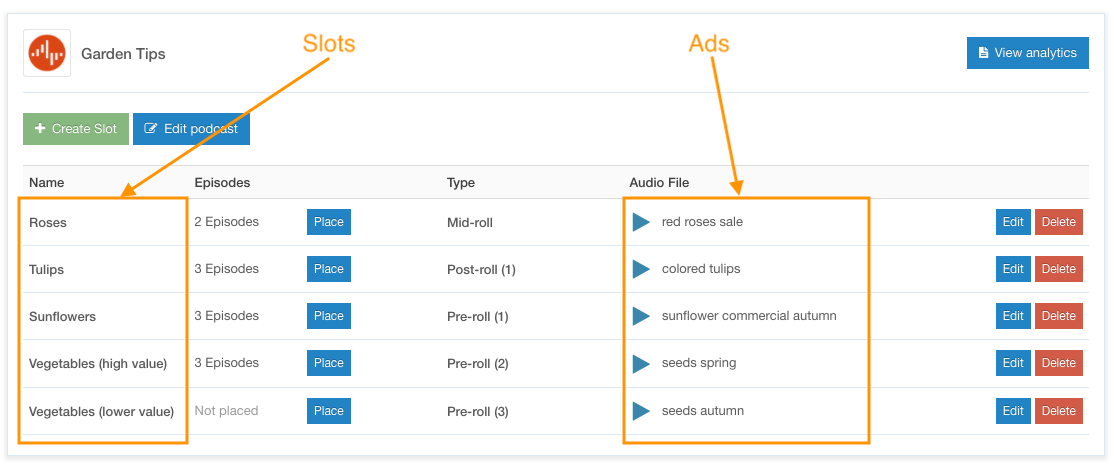This screenshot has height=464, width=1114.
Task: Open View analytics
Action: coord(1027,53)
